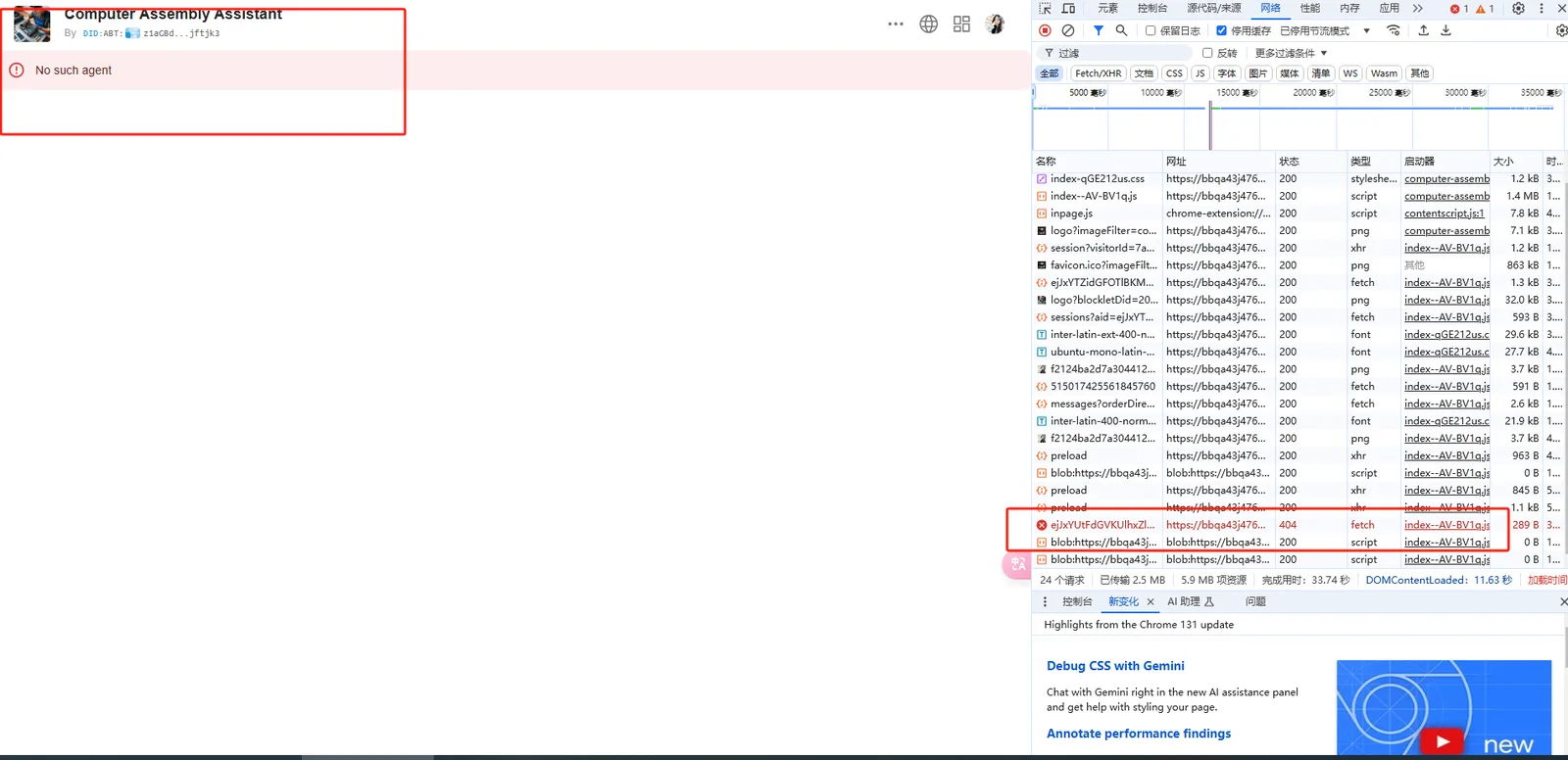
Task: Click the No such agent error icon
Action: click(x=17, y=70)
